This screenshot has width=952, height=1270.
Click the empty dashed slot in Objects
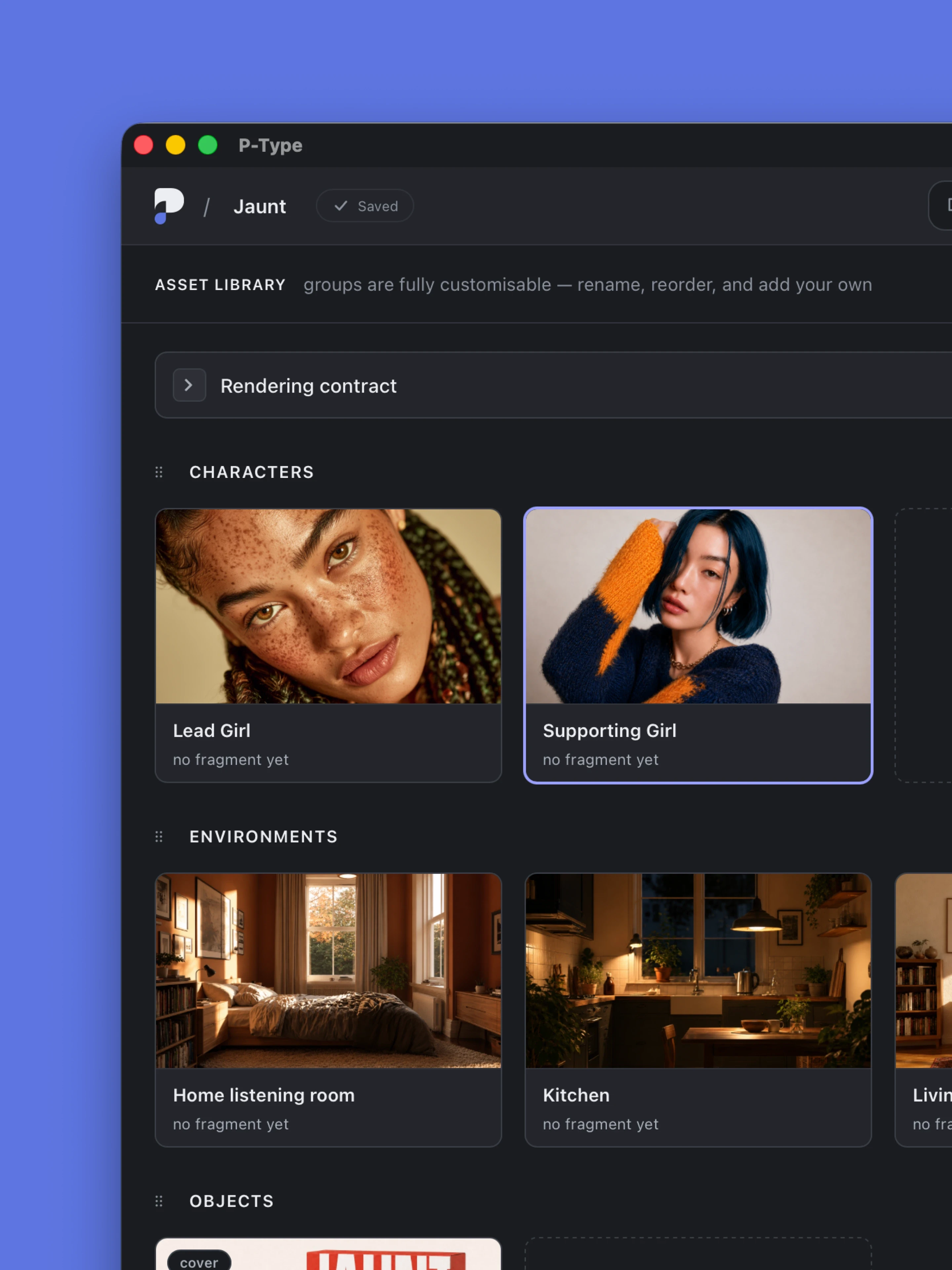pos(698,1254)
